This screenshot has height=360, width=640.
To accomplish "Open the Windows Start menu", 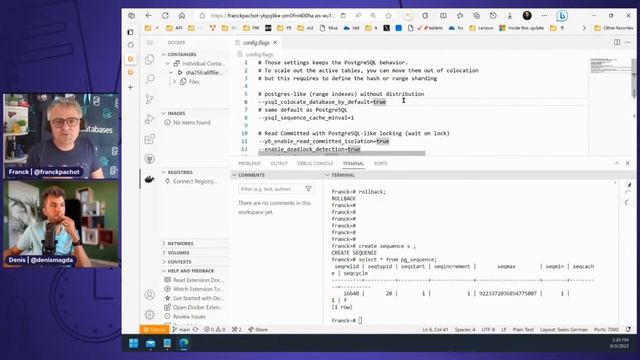I will click(133, 343).
